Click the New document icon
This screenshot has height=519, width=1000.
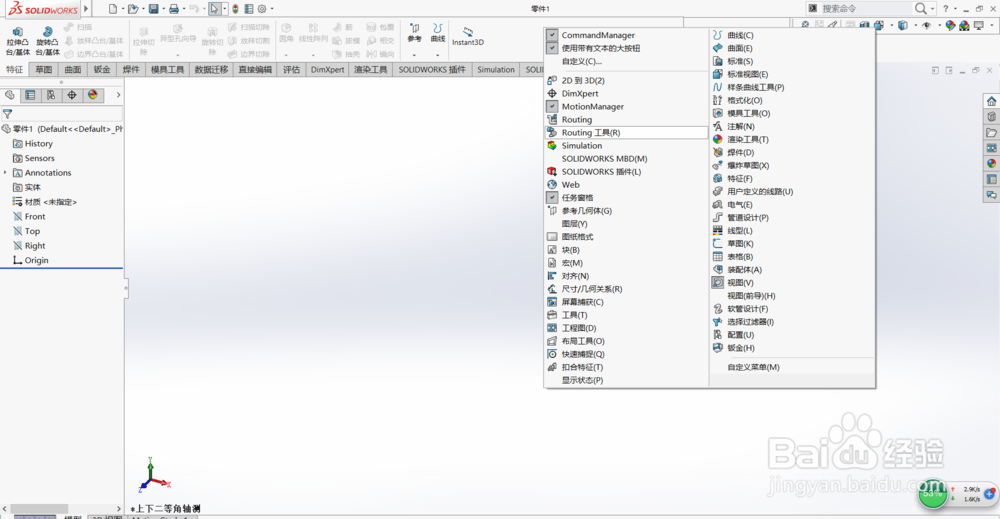click(x=113, y=9)
